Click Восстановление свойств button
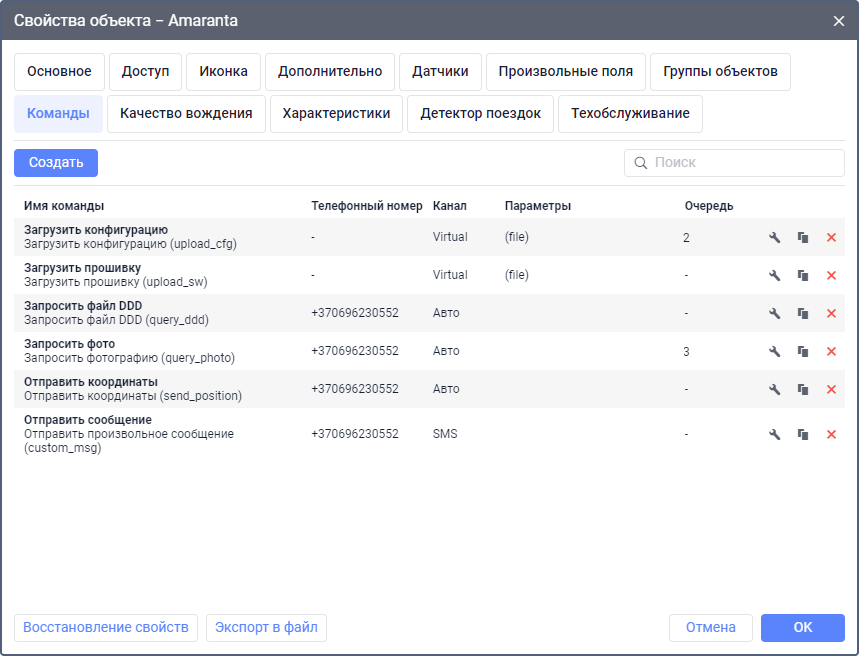 [x=106, y=628]
